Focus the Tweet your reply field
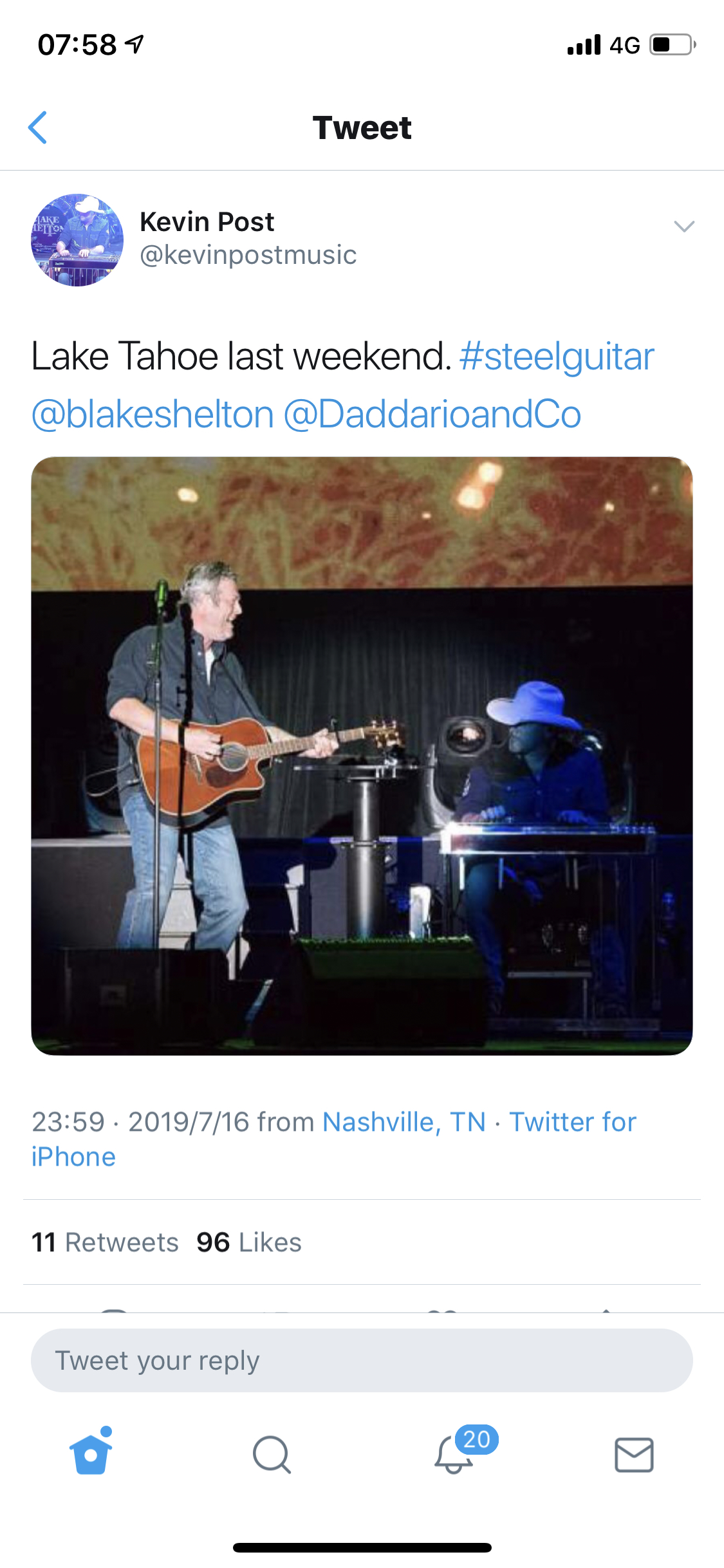 [x=362, y=1361]
